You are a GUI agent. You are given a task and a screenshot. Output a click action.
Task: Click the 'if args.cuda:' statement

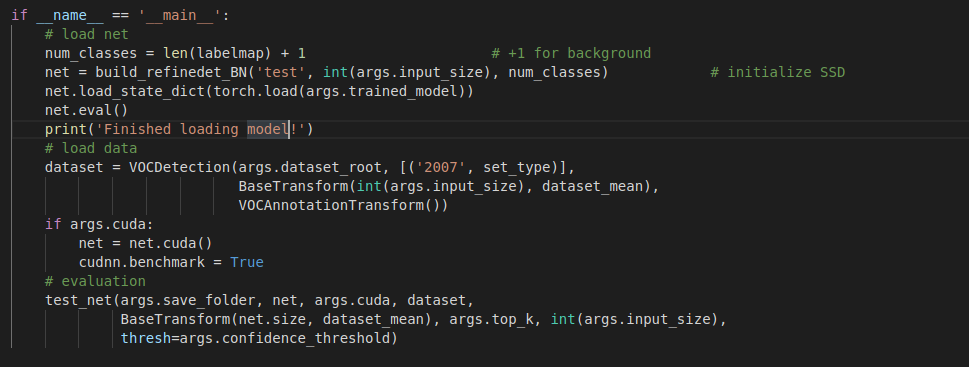(99, 224)
